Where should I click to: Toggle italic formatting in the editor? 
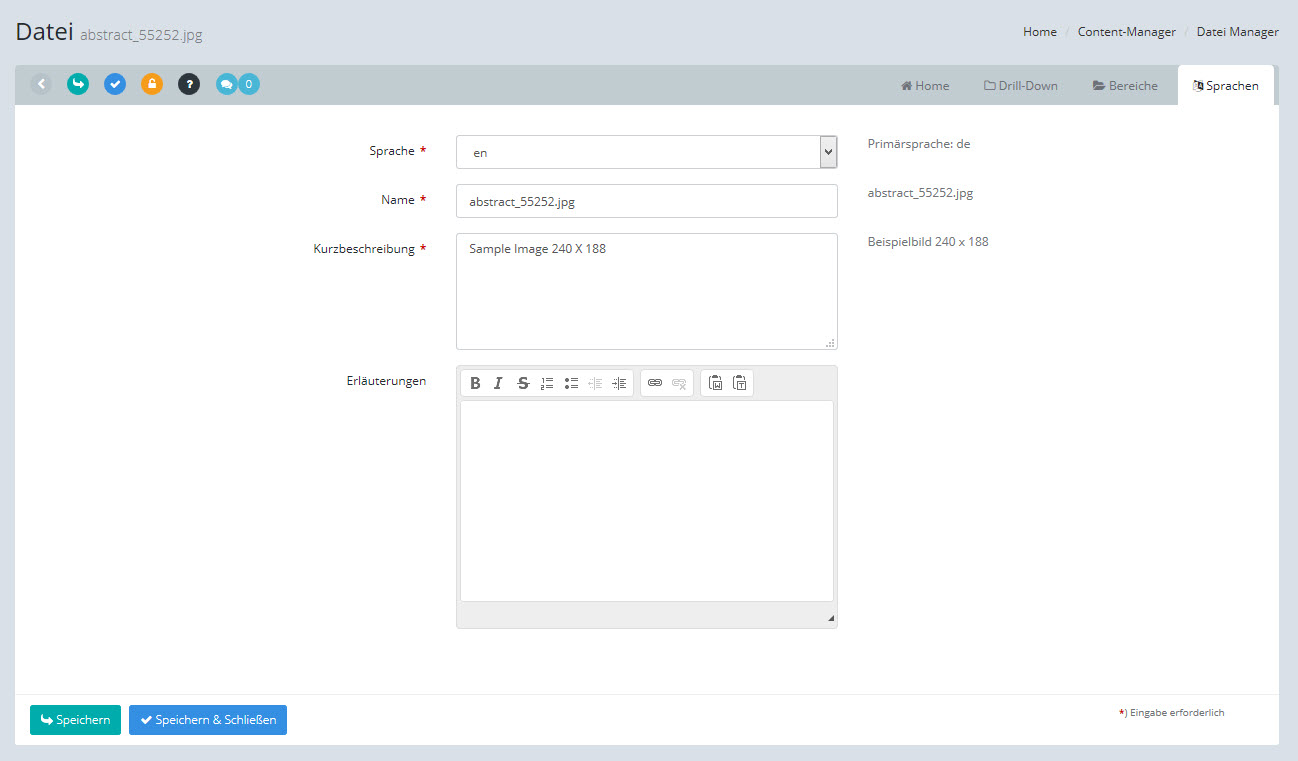pos(498,383)
